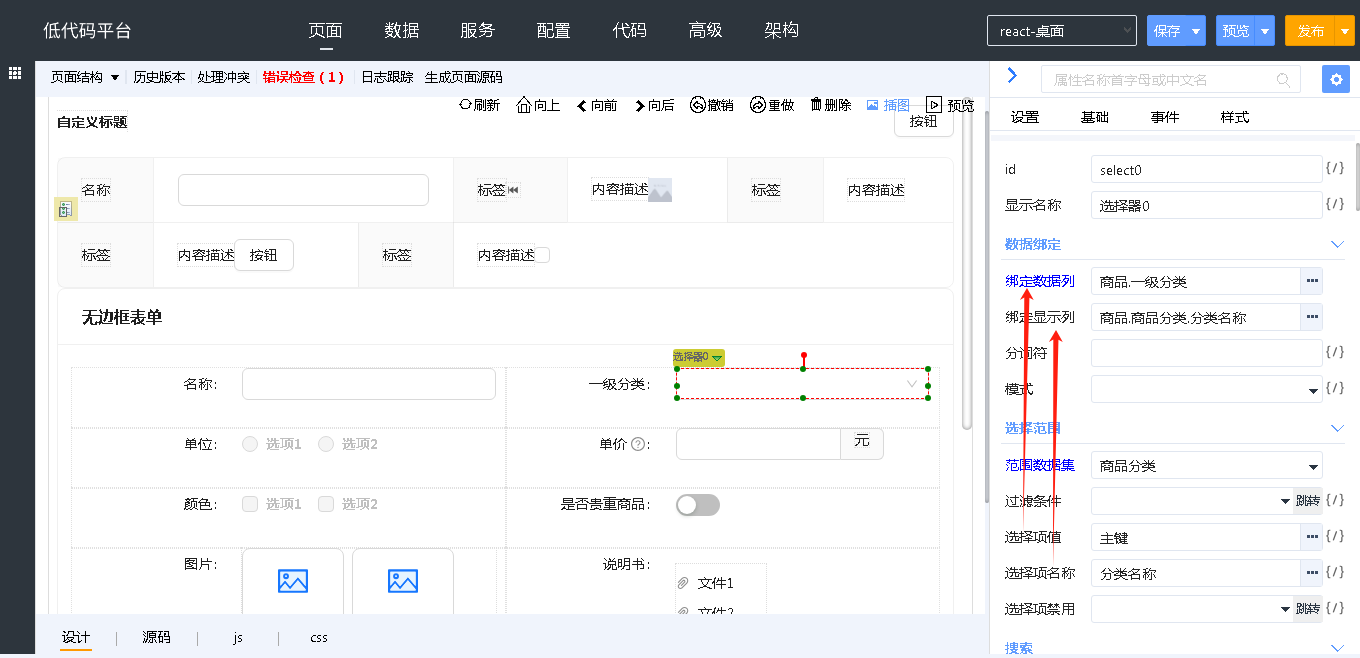1360x658 pixels.
Task: Click the rewind icon beside first 标签
Action: coord(514,190)
